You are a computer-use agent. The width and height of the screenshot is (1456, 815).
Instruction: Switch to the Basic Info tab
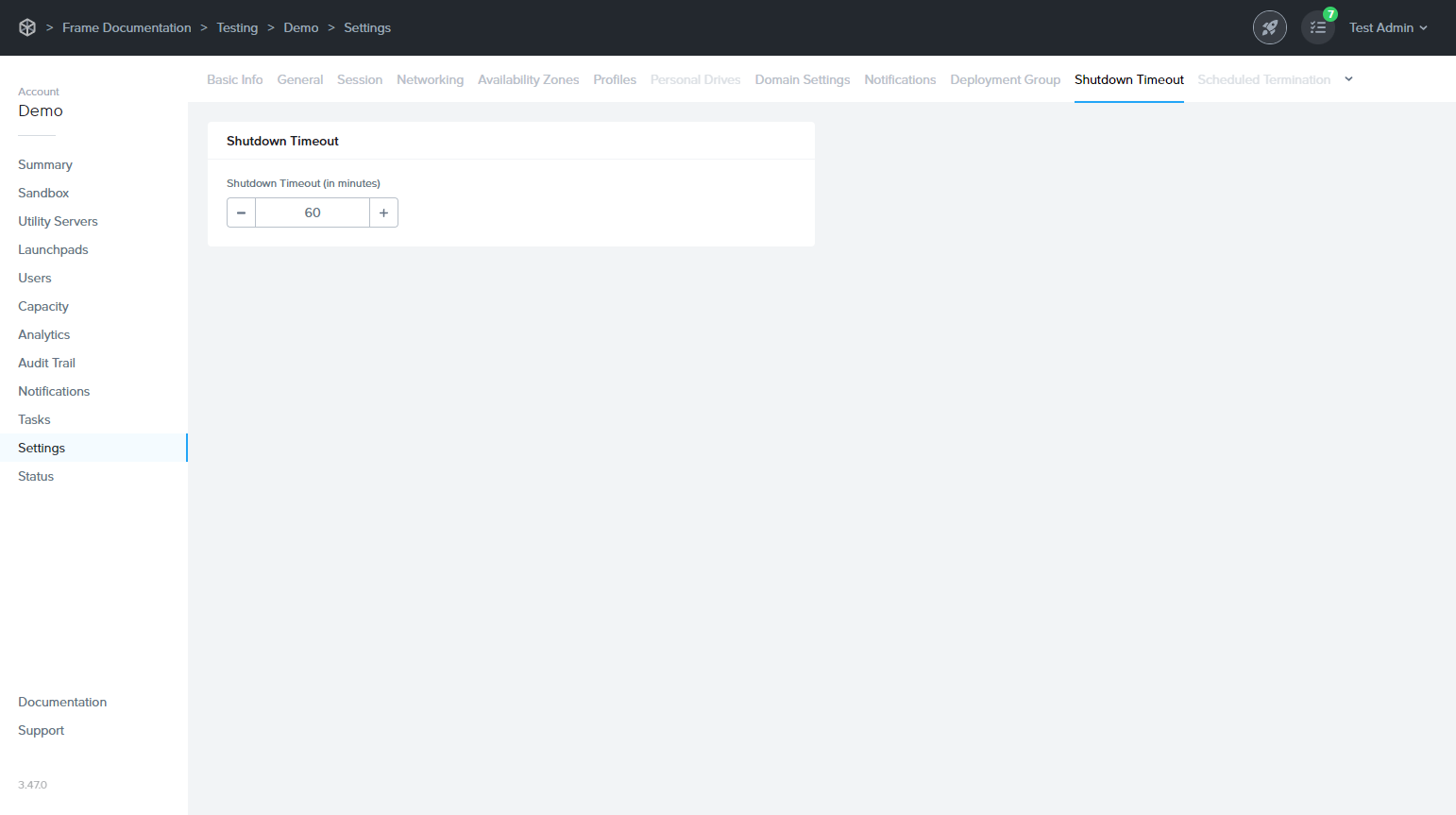234,79
